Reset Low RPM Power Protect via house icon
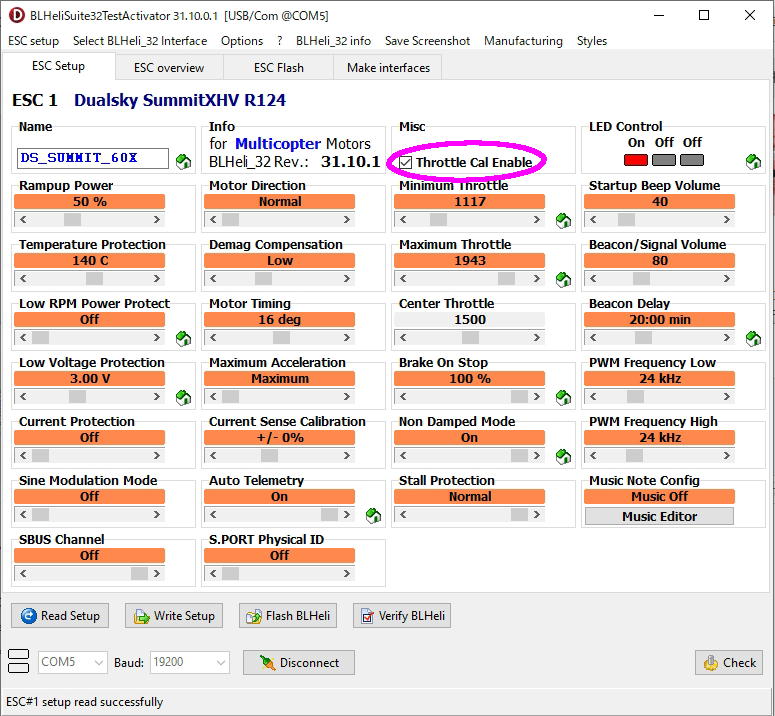 (x=183, y=338)
